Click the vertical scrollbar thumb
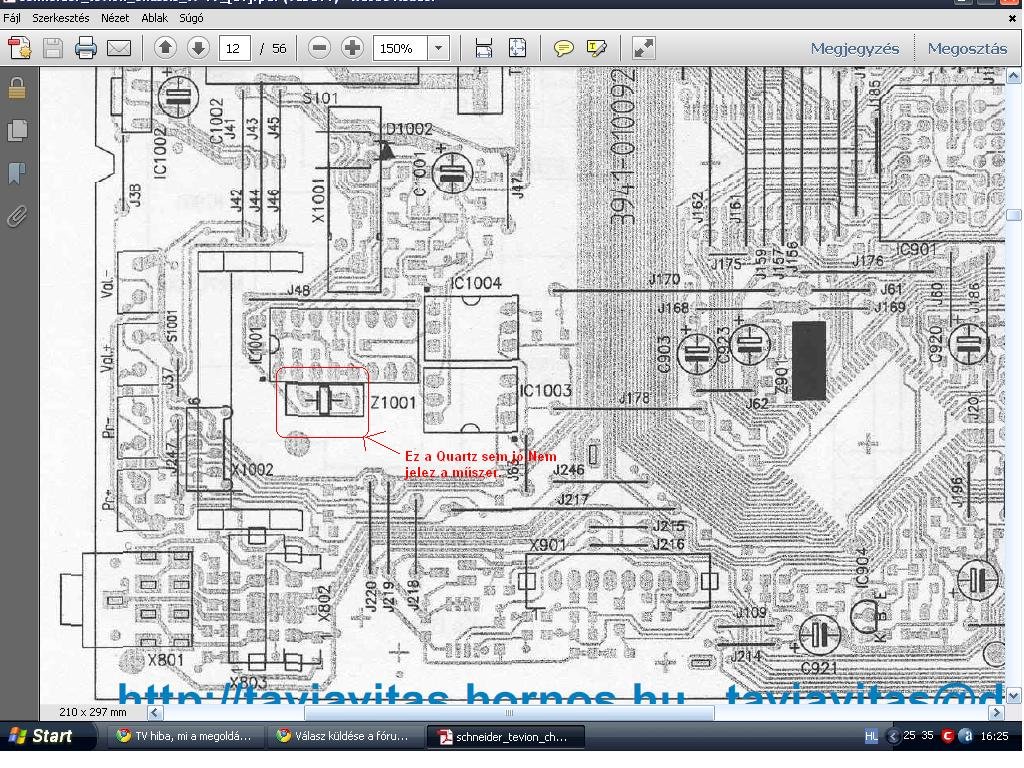Viewport: 1024px width, 768px height. (x=1014, y=215)
